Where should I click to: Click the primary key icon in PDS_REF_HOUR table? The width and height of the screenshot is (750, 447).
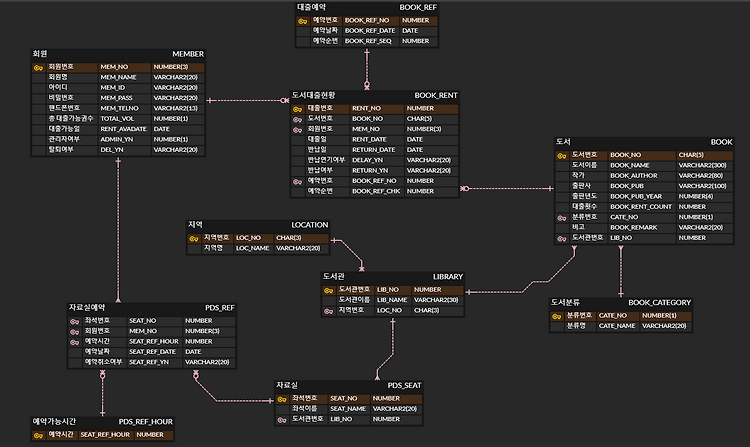(38, 436)
